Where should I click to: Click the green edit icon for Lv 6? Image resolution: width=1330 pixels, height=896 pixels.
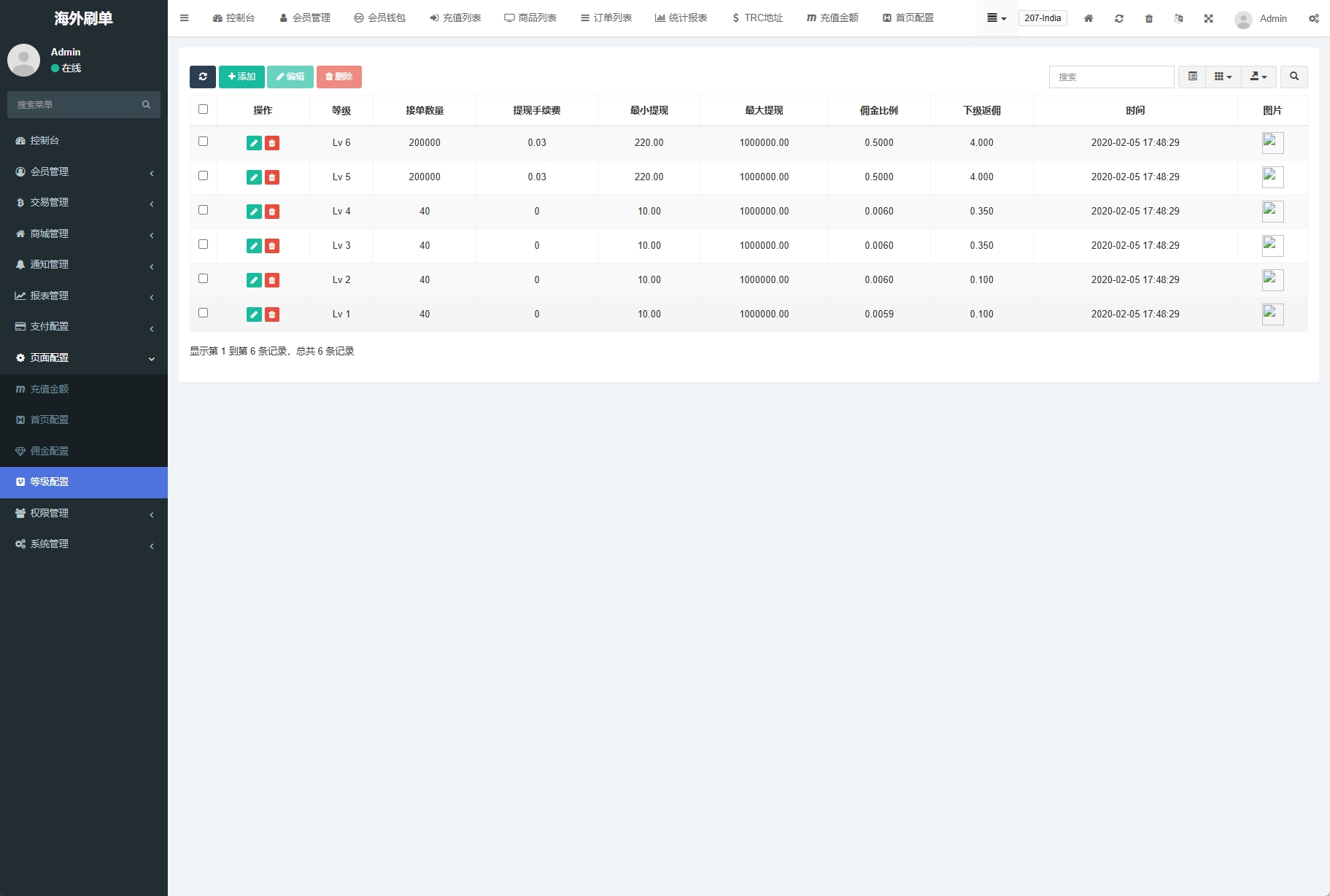point(254,143)
